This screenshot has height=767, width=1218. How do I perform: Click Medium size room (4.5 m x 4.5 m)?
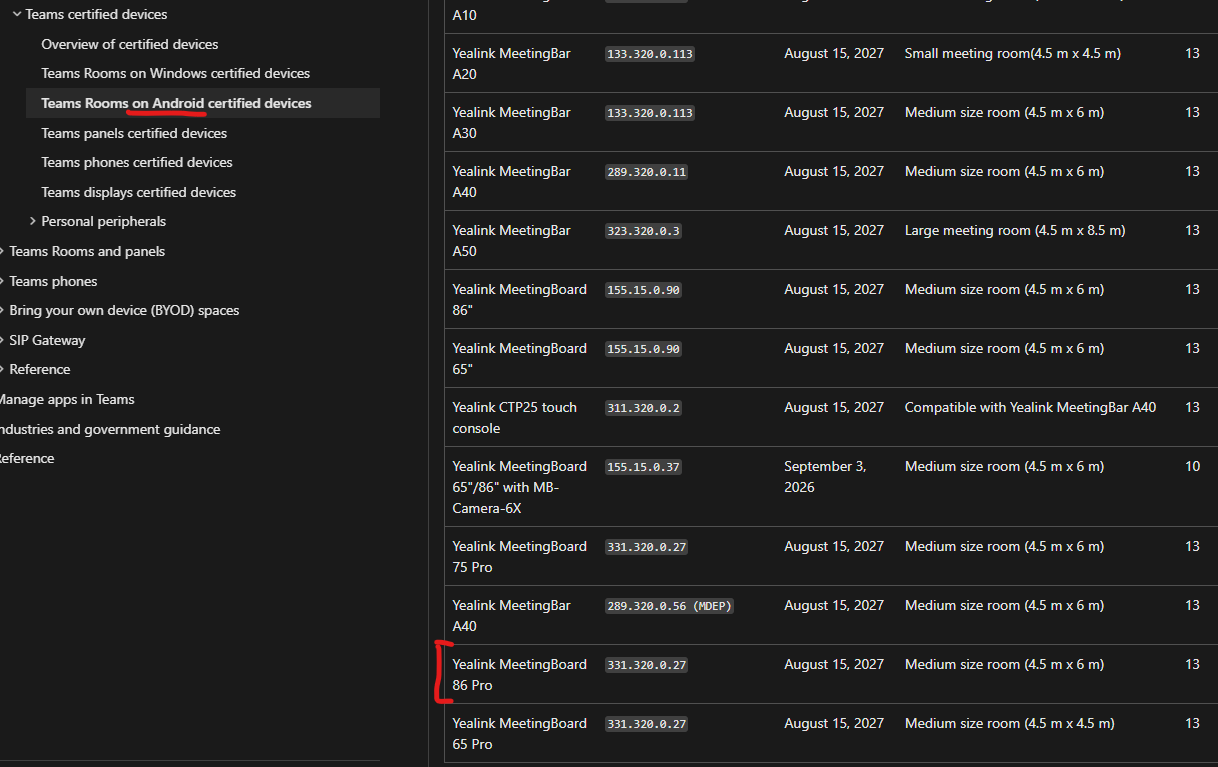tap(1009, 723)
